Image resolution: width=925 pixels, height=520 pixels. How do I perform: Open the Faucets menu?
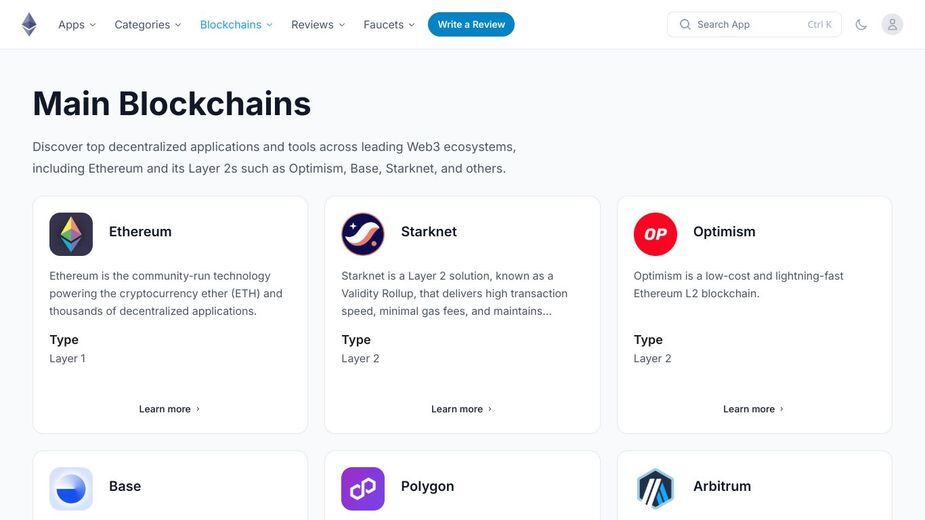click(x=389, y=25)
